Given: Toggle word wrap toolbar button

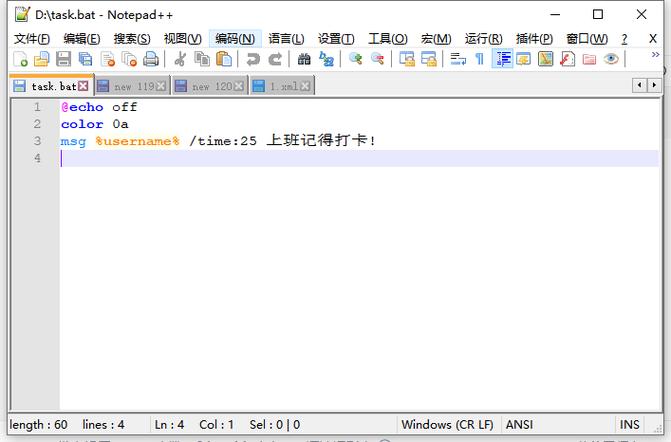Looking at the screenshot, I should click(458, 59).
